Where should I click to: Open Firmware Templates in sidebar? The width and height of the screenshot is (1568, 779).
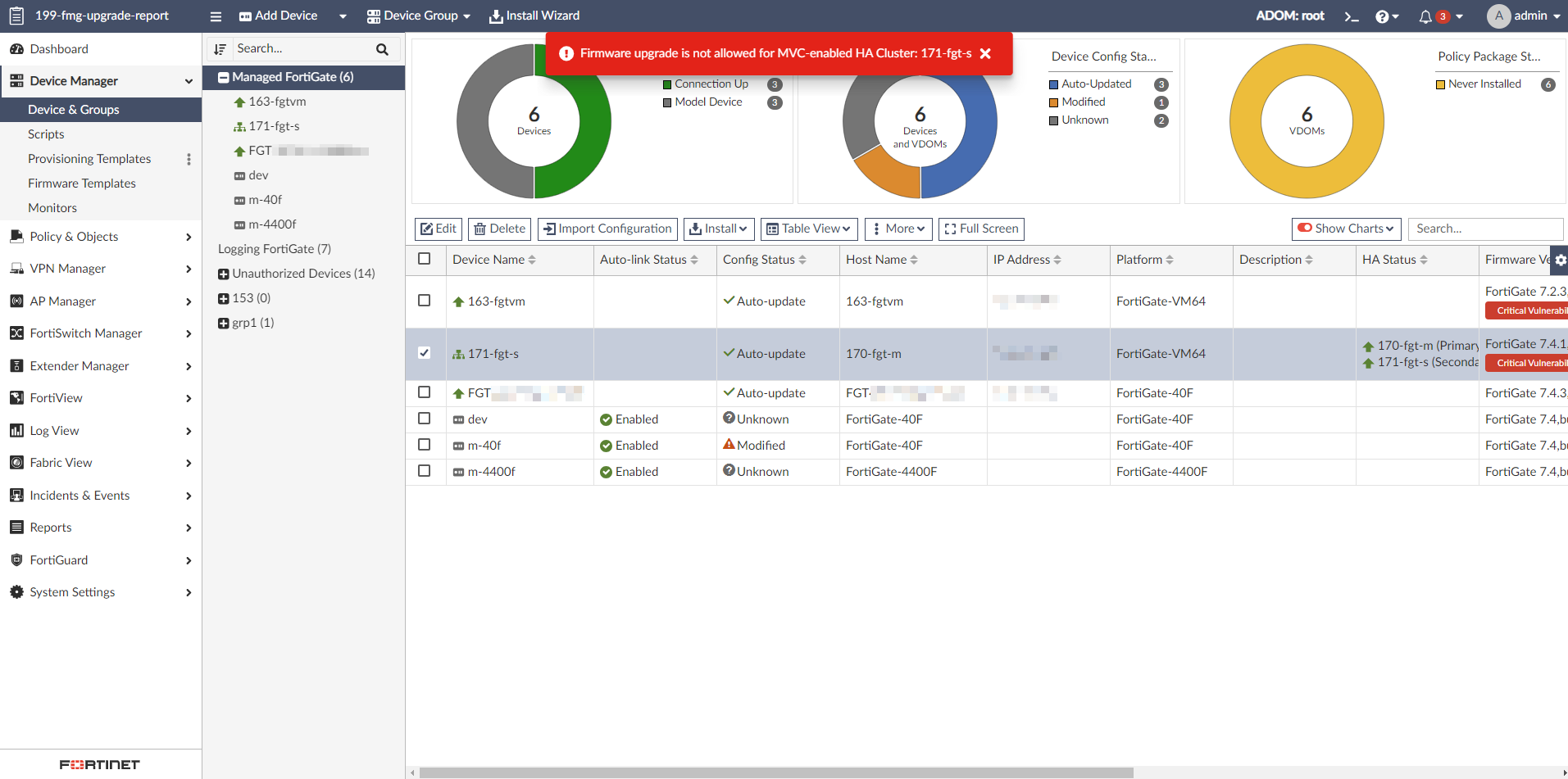(82, 183)
